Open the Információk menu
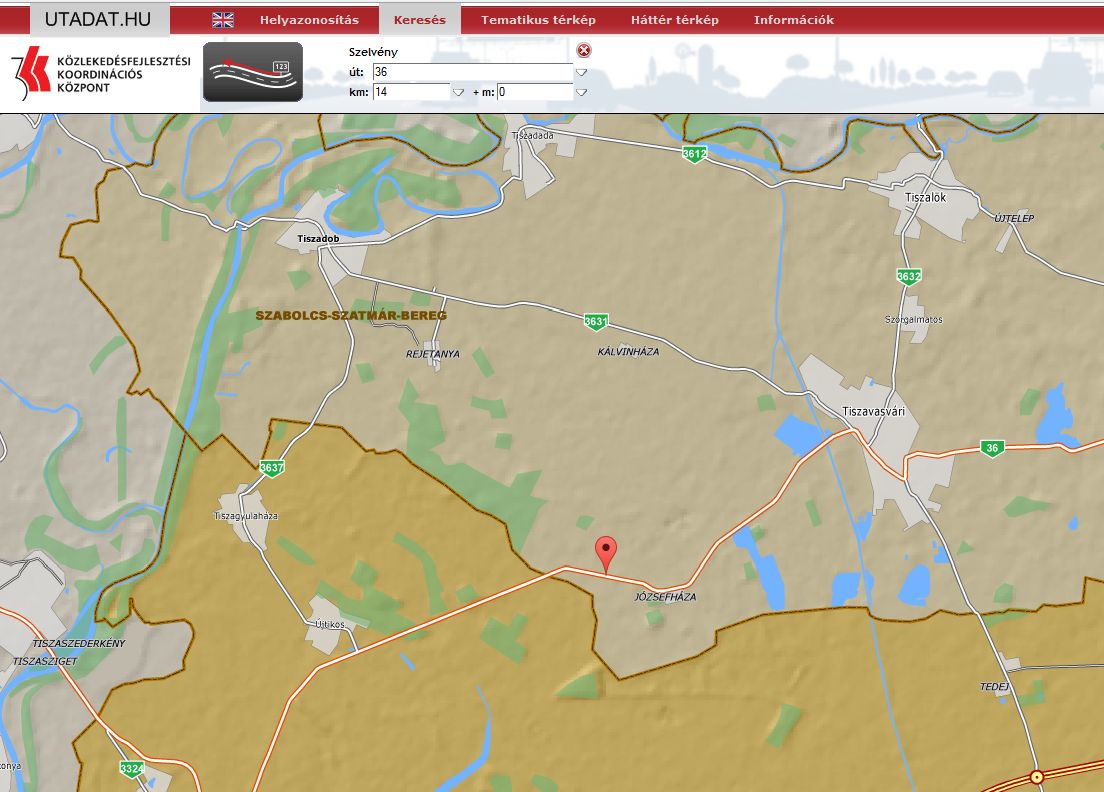 793,20
